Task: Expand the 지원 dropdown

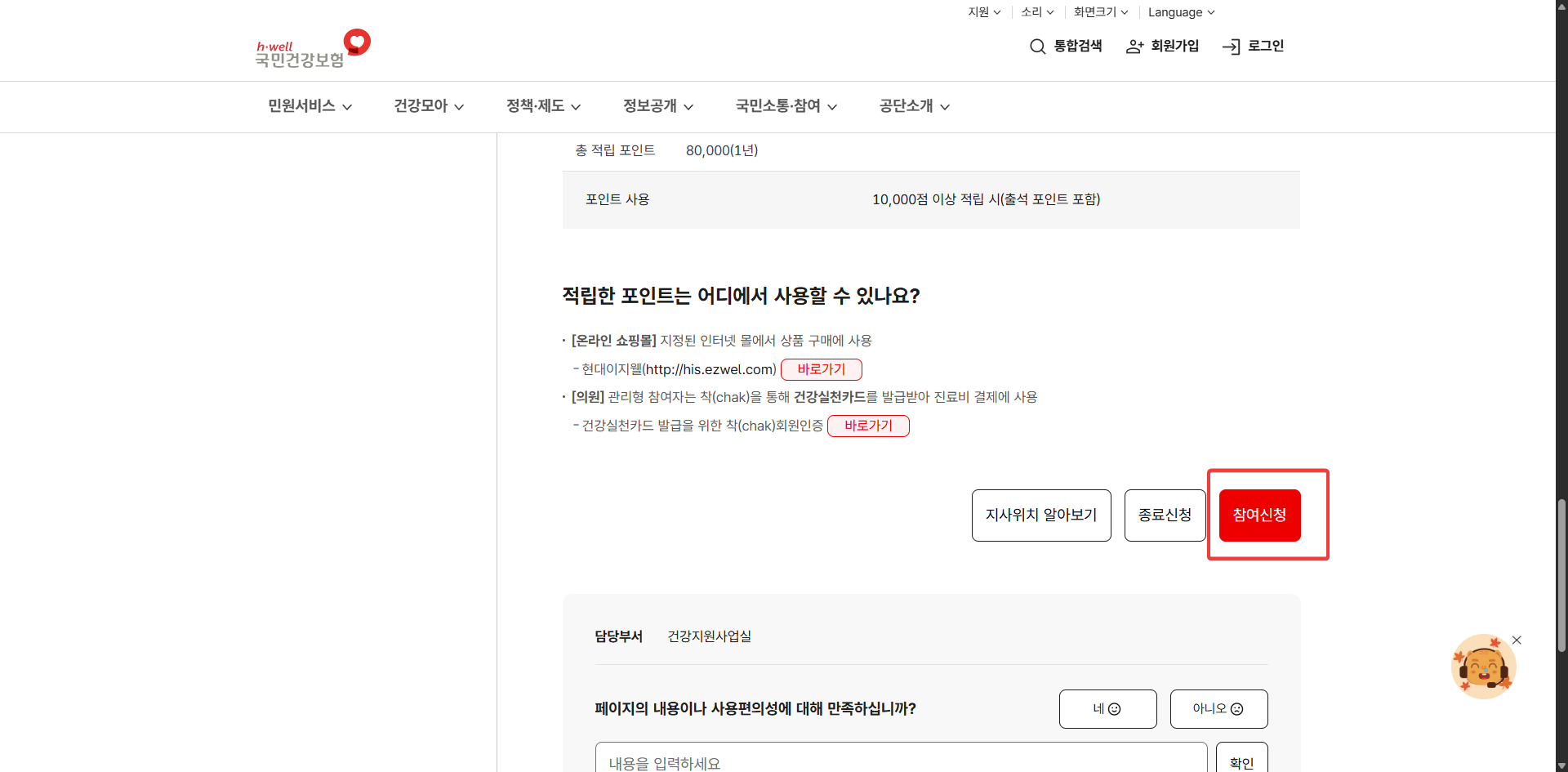Action: [x=983, y=11]
